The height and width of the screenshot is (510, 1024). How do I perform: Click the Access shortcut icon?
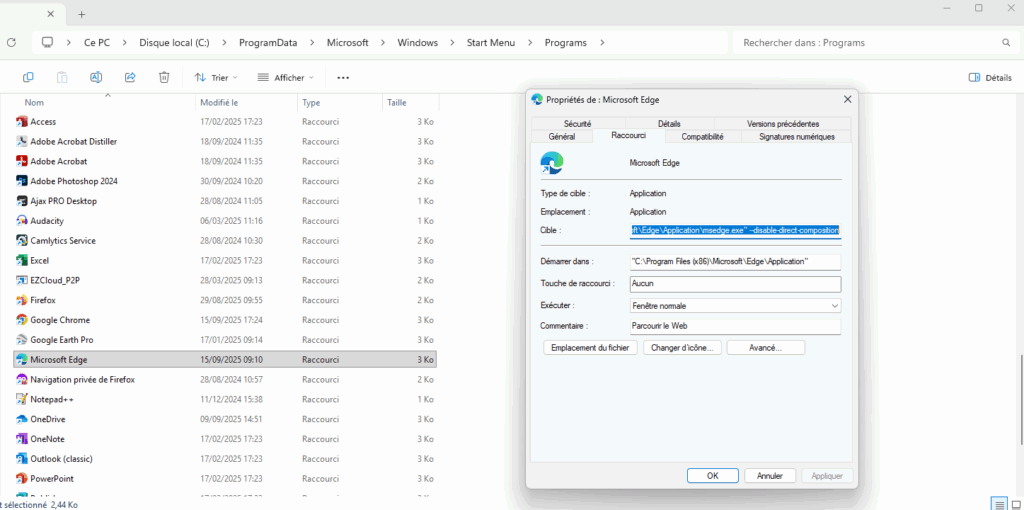pos(22,121)
